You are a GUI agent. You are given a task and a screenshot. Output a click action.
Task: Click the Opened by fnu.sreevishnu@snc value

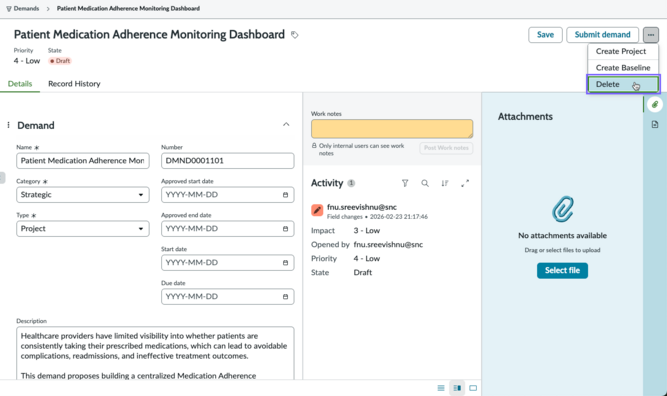click(x=388, y=245)
